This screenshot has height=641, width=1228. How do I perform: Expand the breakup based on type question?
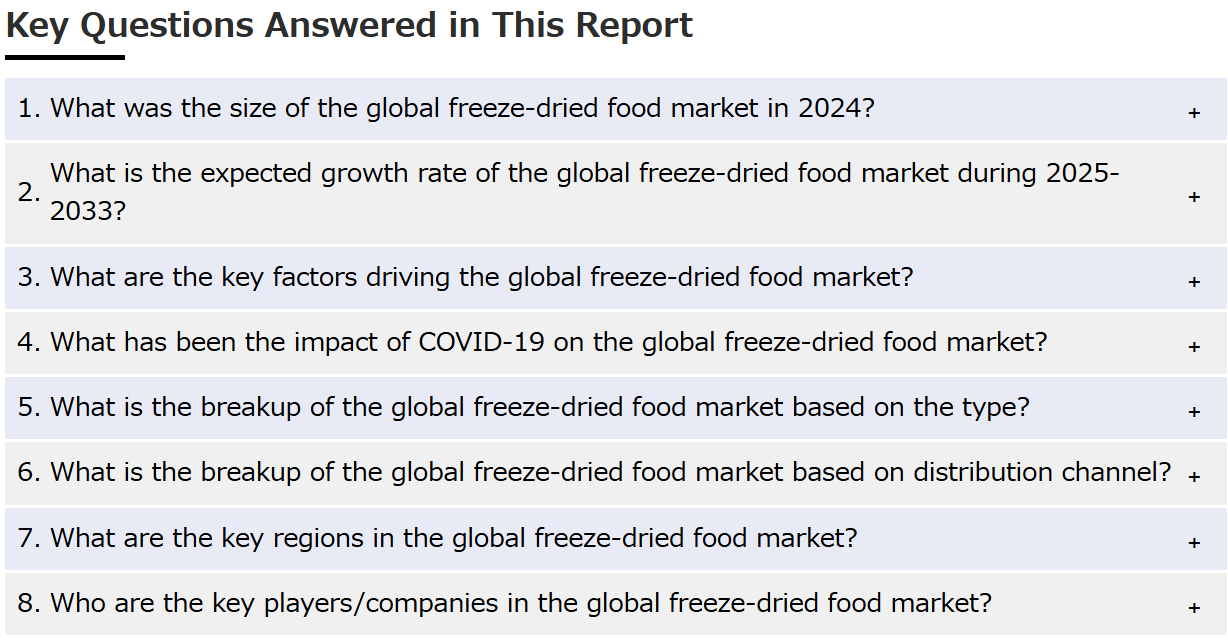[616, 408]
